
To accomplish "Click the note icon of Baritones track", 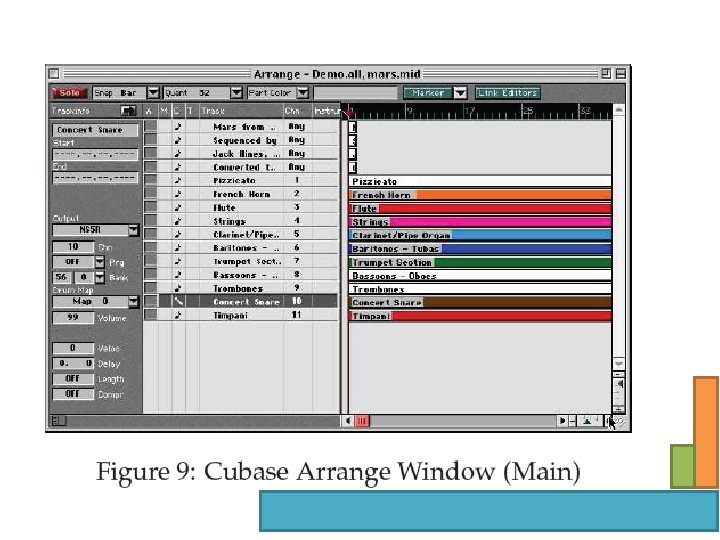I will 178,248.
